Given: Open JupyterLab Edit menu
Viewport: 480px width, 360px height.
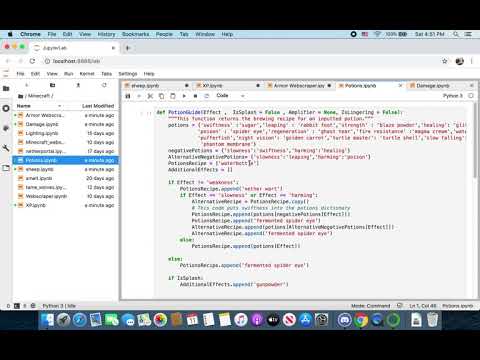Looking at the screenshot, I should tap(35, 74).
